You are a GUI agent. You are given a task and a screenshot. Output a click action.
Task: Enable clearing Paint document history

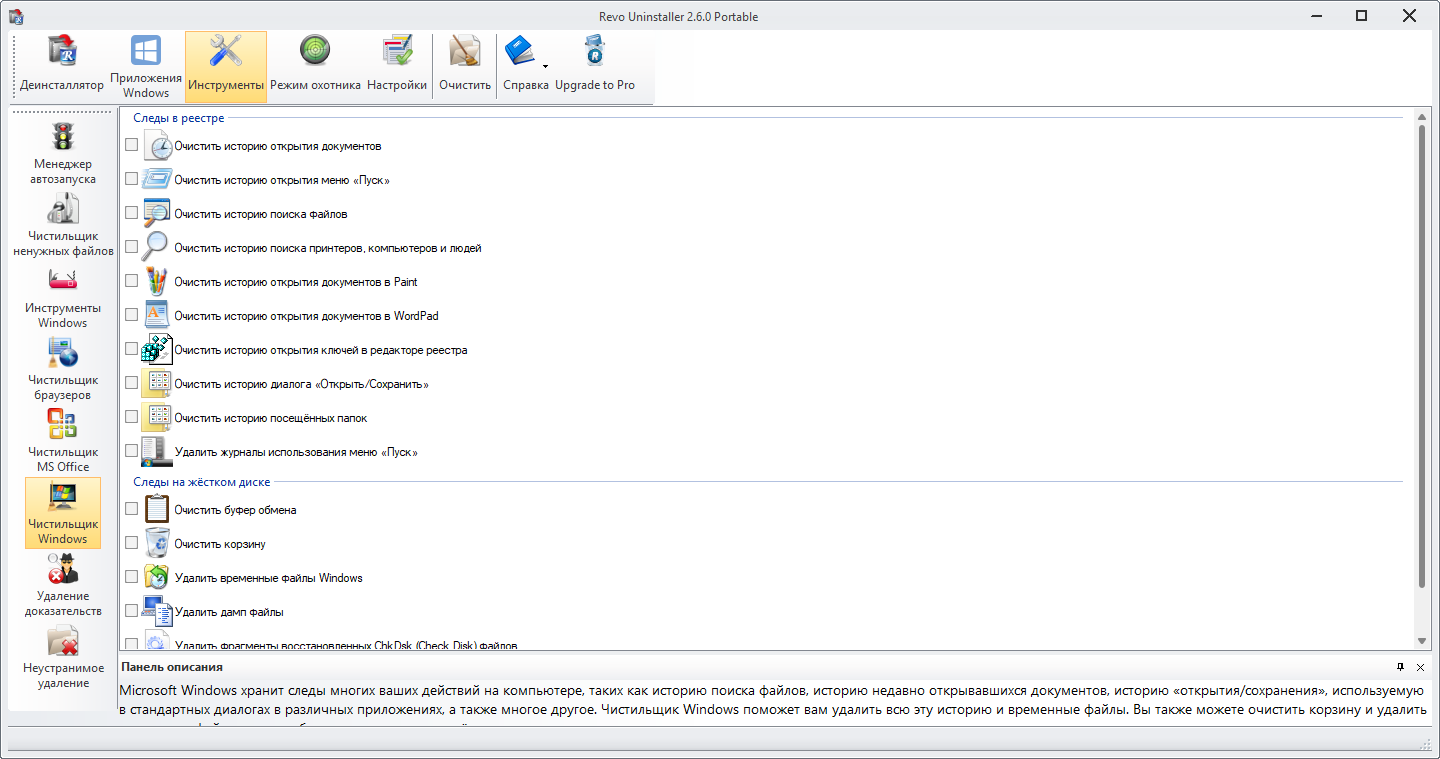[131, 281]
